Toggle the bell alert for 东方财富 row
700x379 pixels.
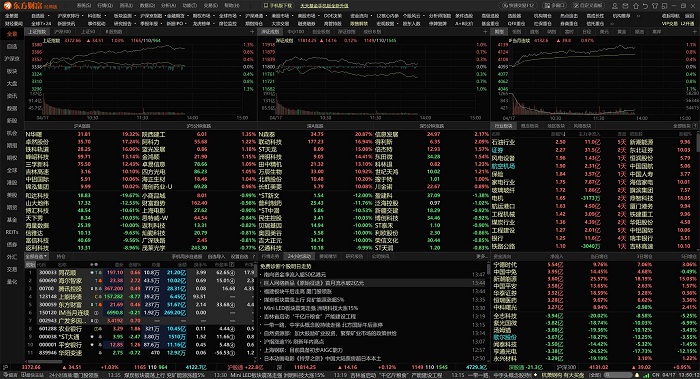tap(100, 304)
